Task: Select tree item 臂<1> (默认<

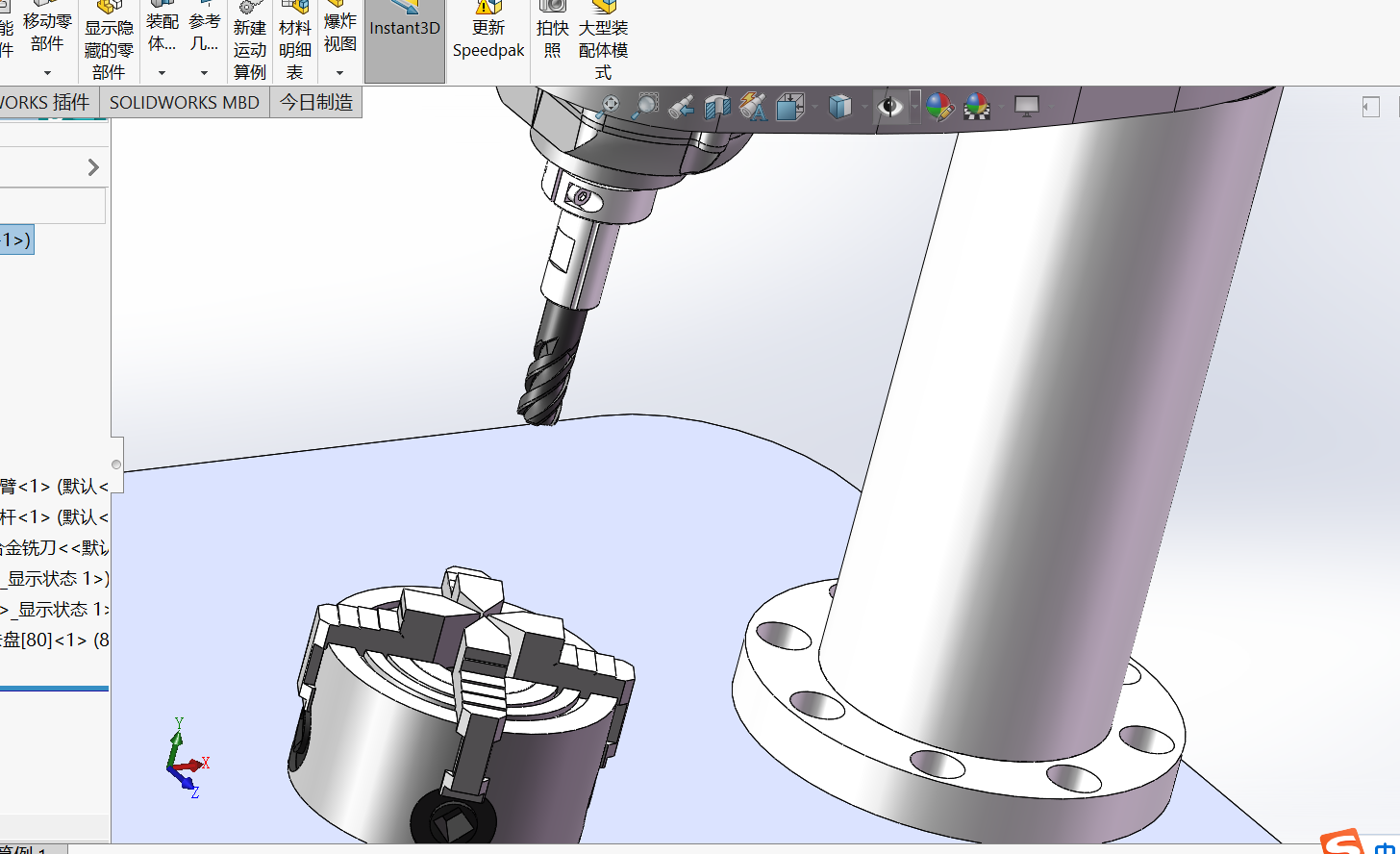Action: point(54,487)
